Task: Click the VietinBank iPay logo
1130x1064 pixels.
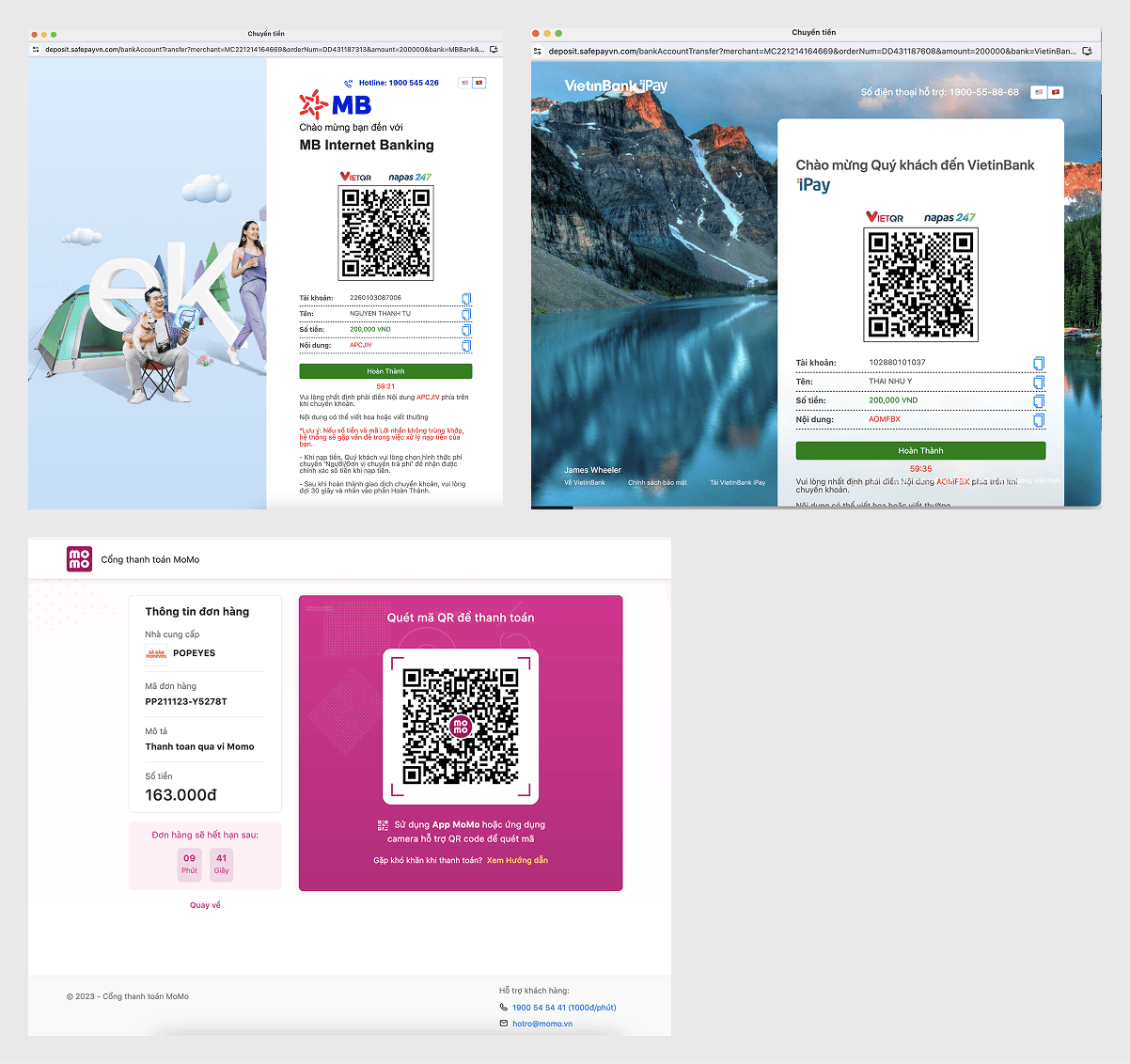Action: pos(616,86)
